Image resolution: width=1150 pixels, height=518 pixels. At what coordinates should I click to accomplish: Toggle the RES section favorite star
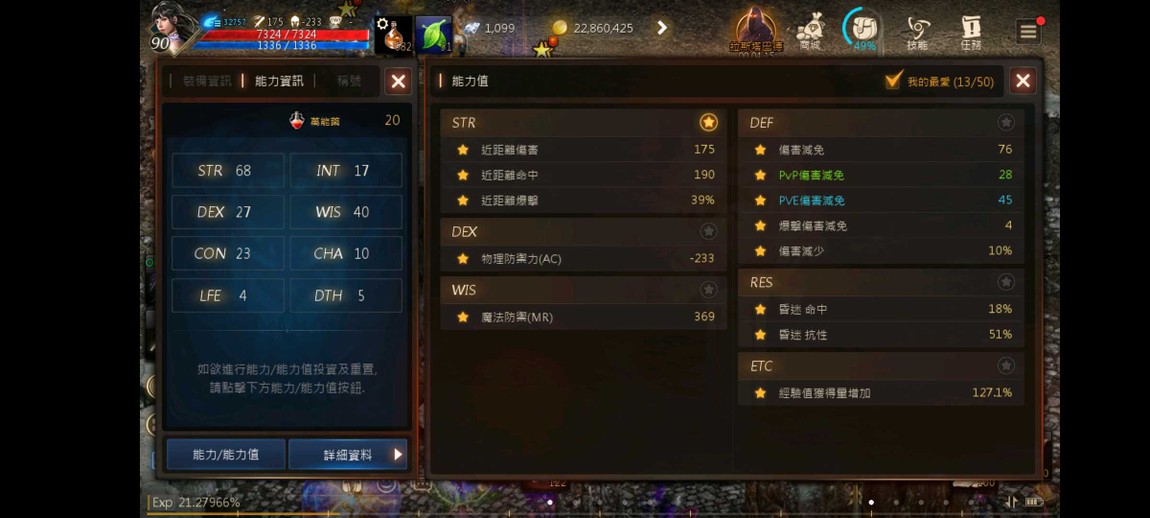coord(1006,282)
